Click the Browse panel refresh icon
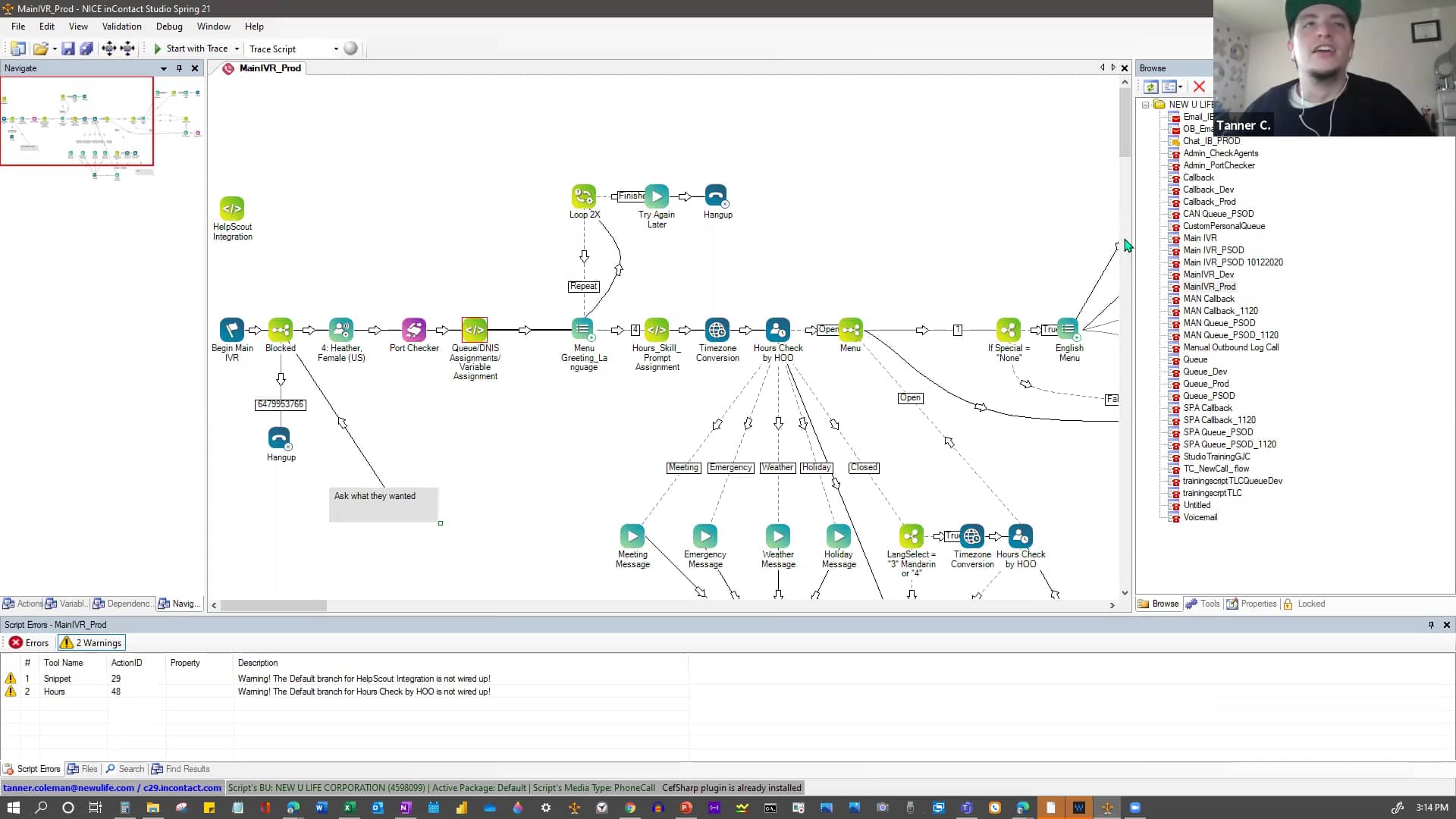This screenshot has width=1456, height=819. pyautogui.click(x=1150, y=86)
